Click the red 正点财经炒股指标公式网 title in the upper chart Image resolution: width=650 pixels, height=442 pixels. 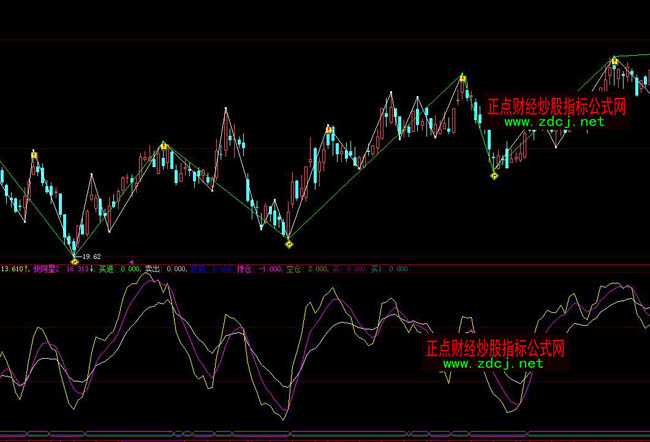pyautogui.click(x=556, y=106)
